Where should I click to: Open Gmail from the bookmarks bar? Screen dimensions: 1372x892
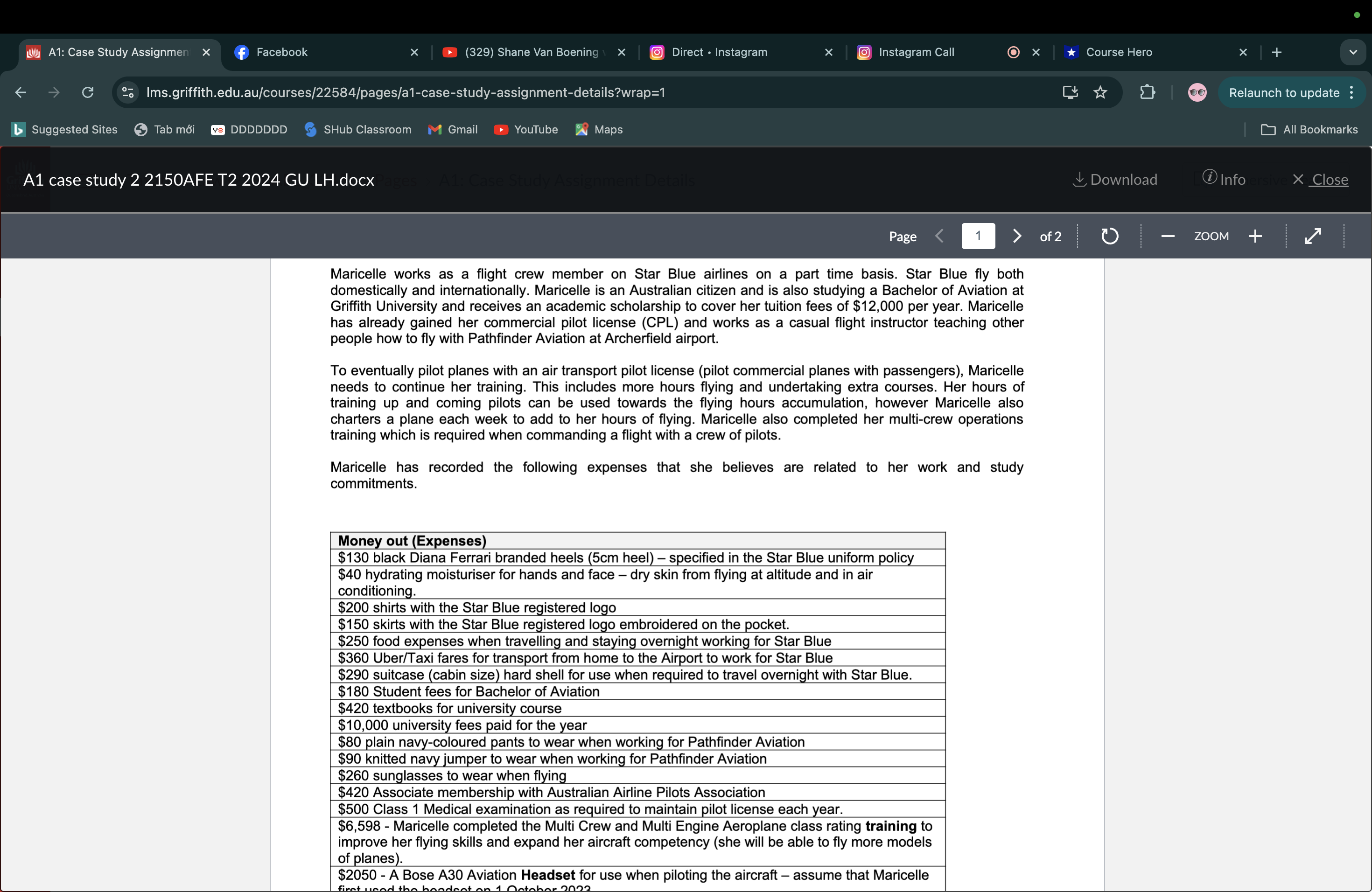point(453,129)
